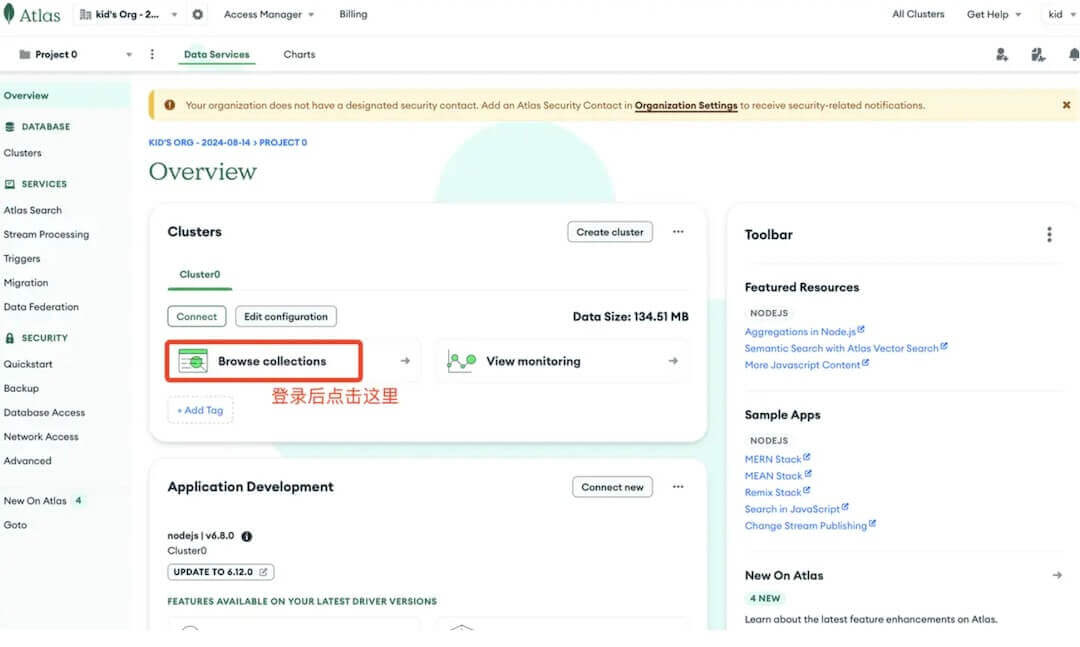Click arrow next to View monitoring
Viewport: 1080px width, 647px height.
673,361
